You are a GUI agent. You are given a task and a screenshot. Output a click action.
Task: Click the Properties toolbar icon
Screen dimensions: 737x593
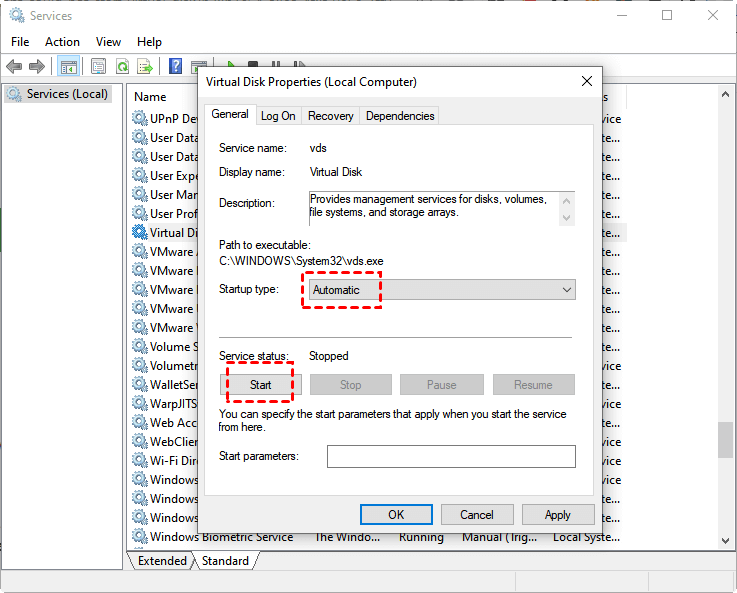click(98, 66)
